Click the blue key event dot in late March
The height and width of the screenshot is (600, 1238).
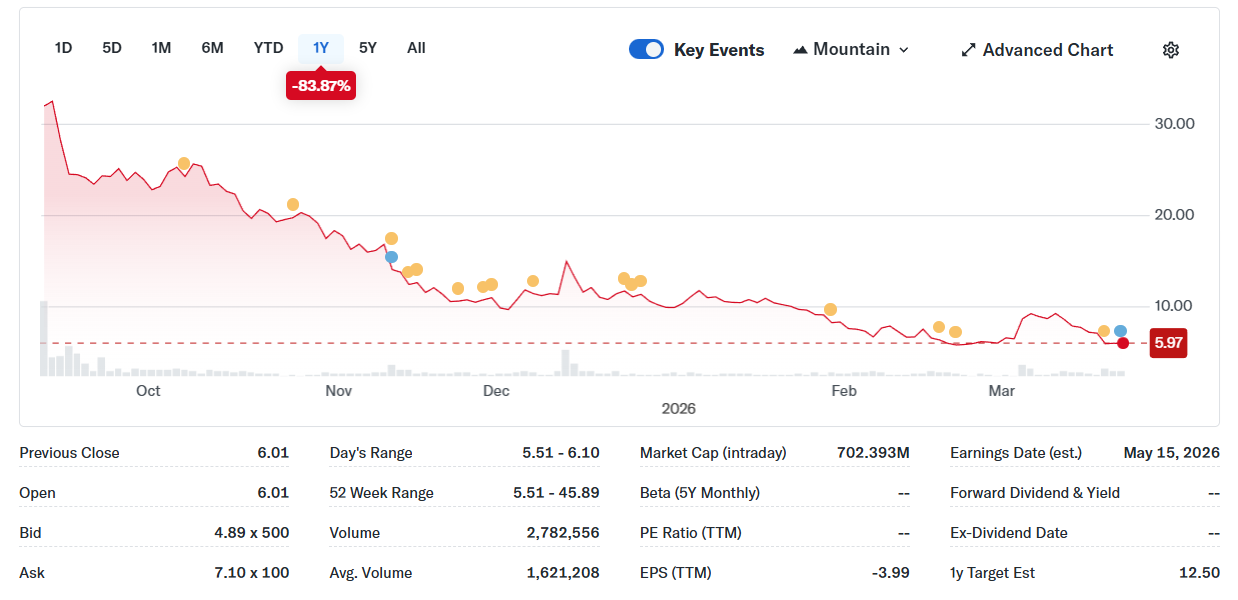tap(1121, 331)
